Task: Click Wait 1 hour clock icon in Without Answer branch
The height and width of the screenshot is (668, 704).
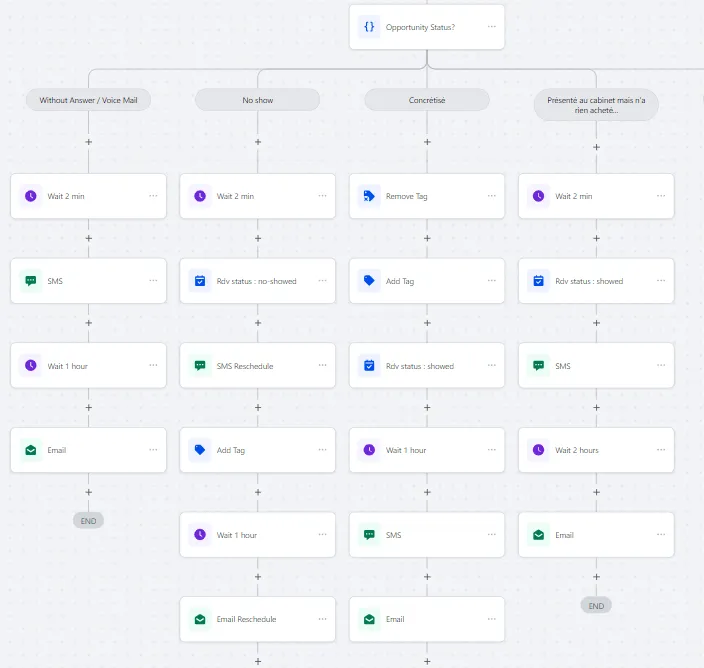Action: [31, 366]
